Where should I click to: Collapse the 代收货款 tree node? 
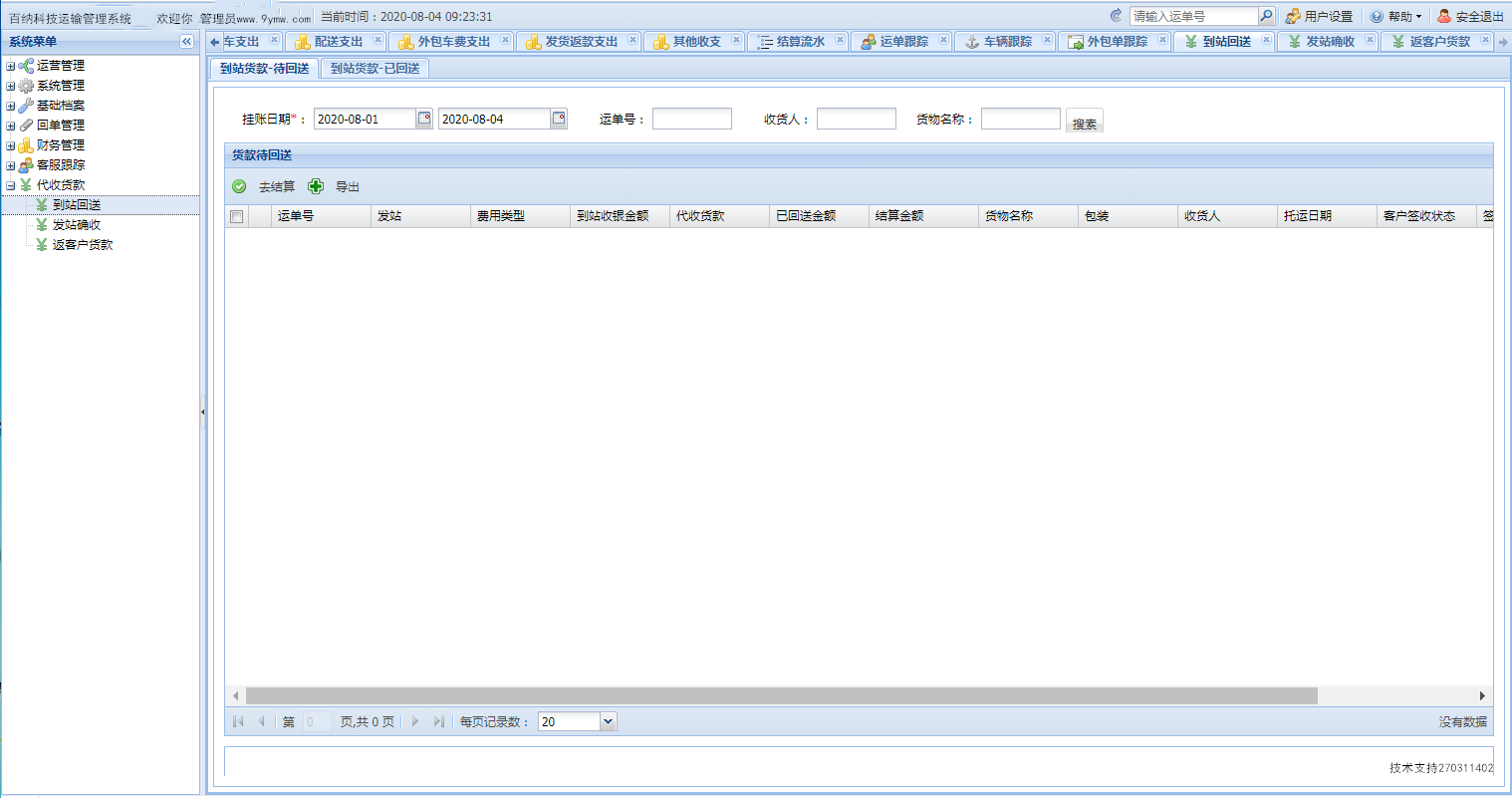coord(10,185)
